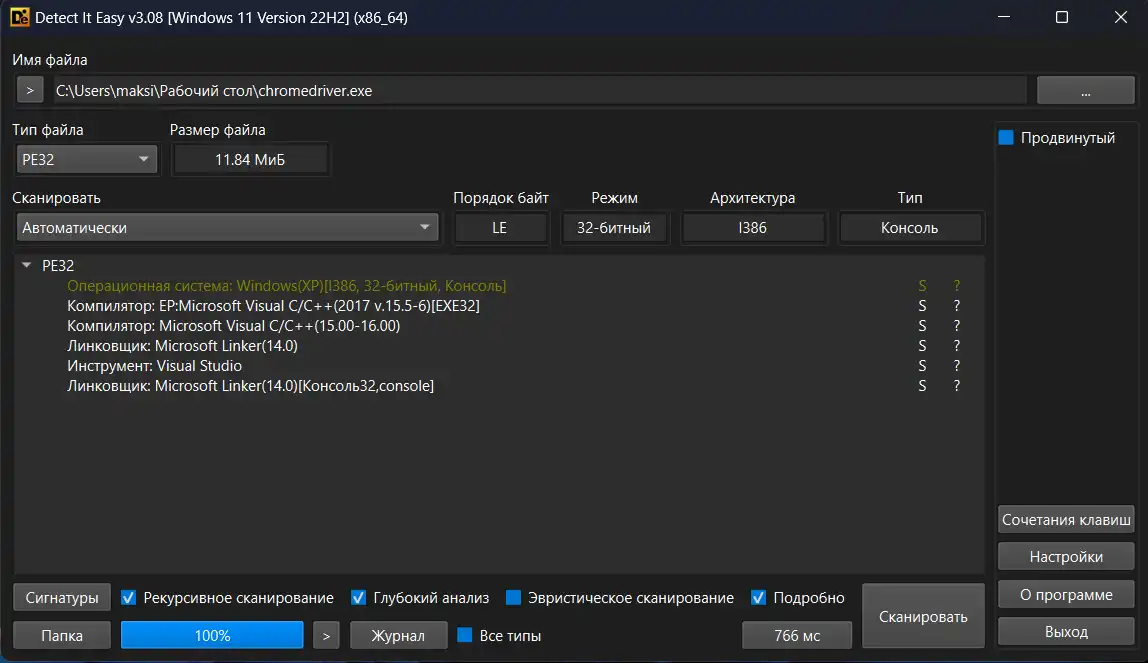The image size is (1148, 663).
Task: Collapse the PE32 tree node
Action: (x=26, y=265)
